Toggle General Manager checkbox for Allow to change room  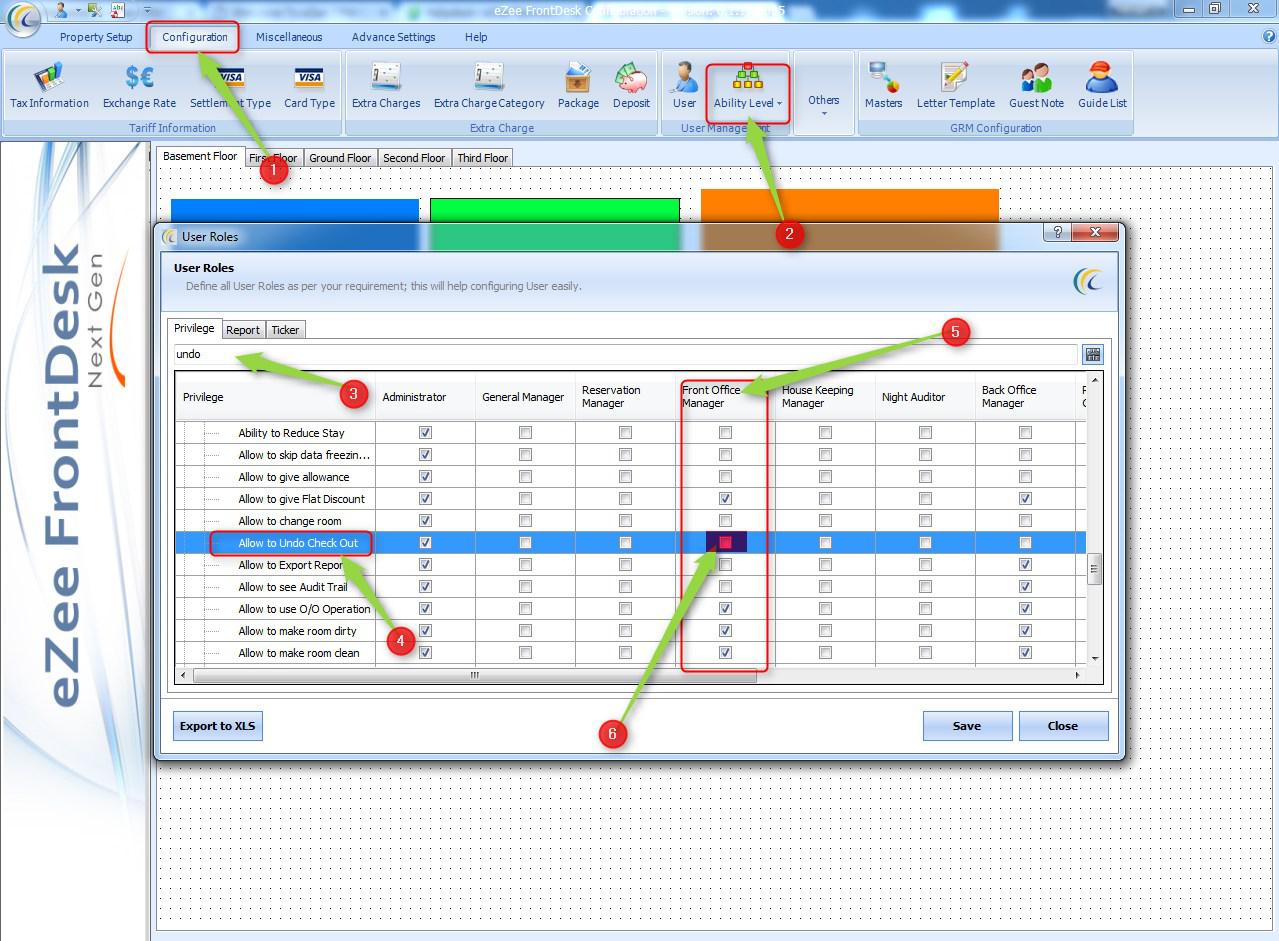(x=525, y=521)
